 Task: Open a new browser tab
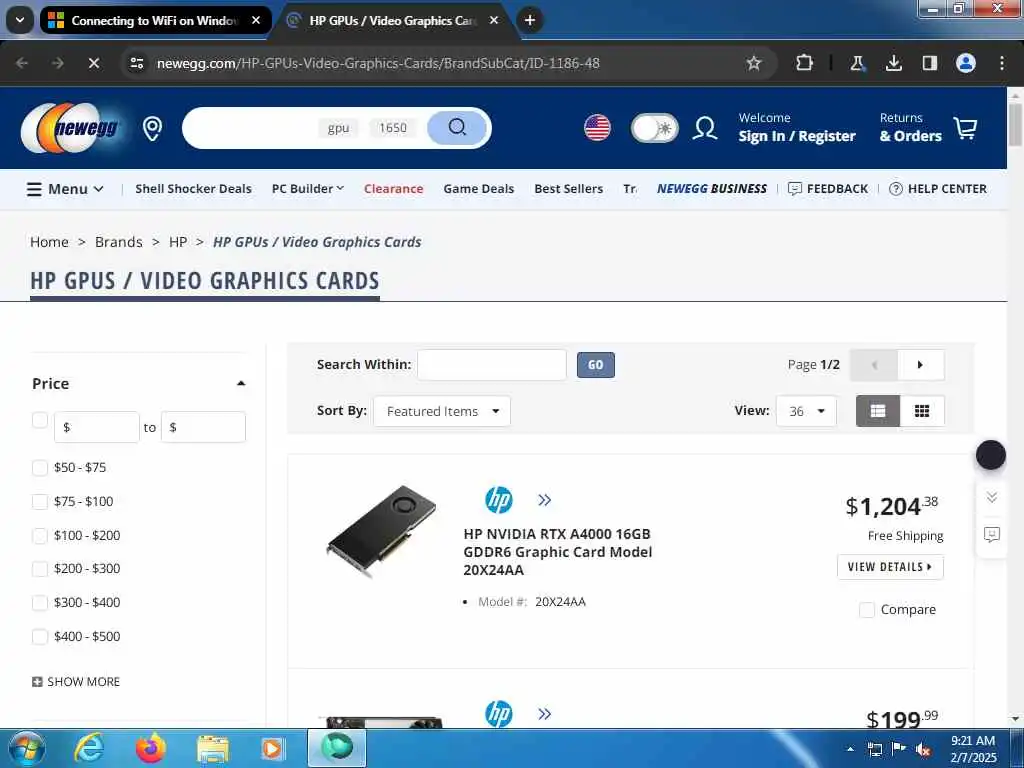tap(530, 20)
